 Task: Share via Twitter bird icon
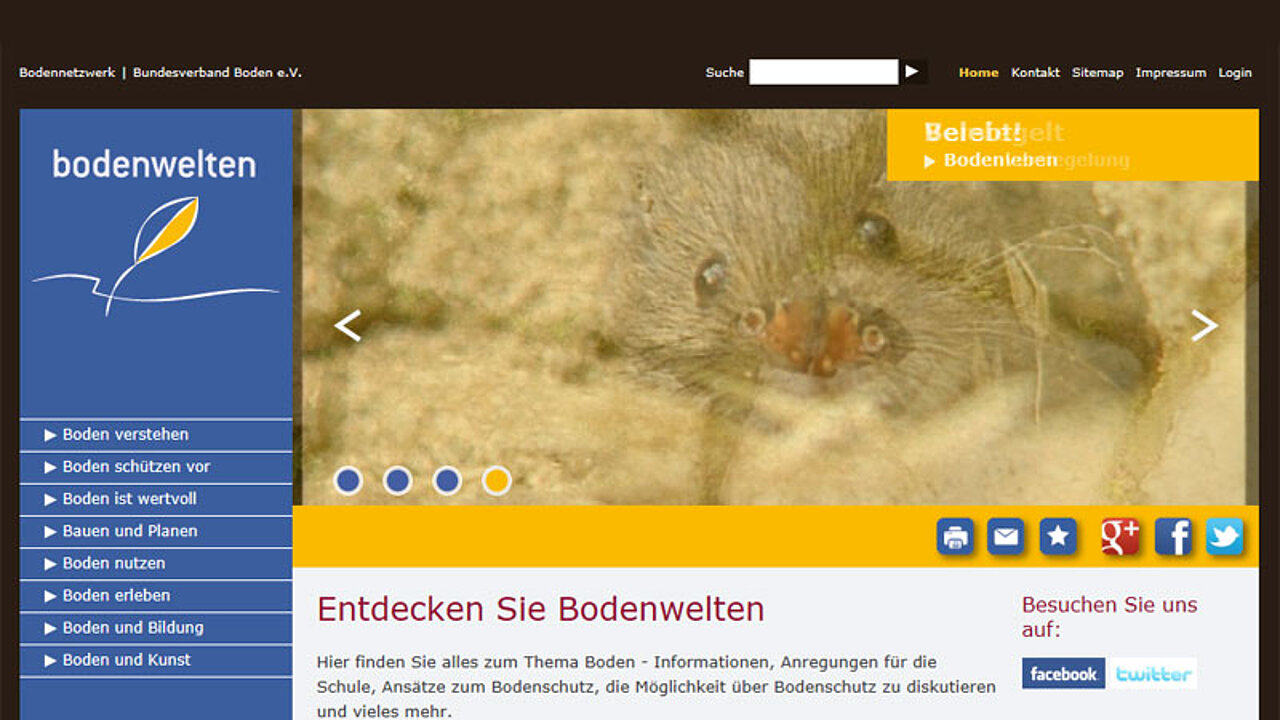click(1224, 537)
